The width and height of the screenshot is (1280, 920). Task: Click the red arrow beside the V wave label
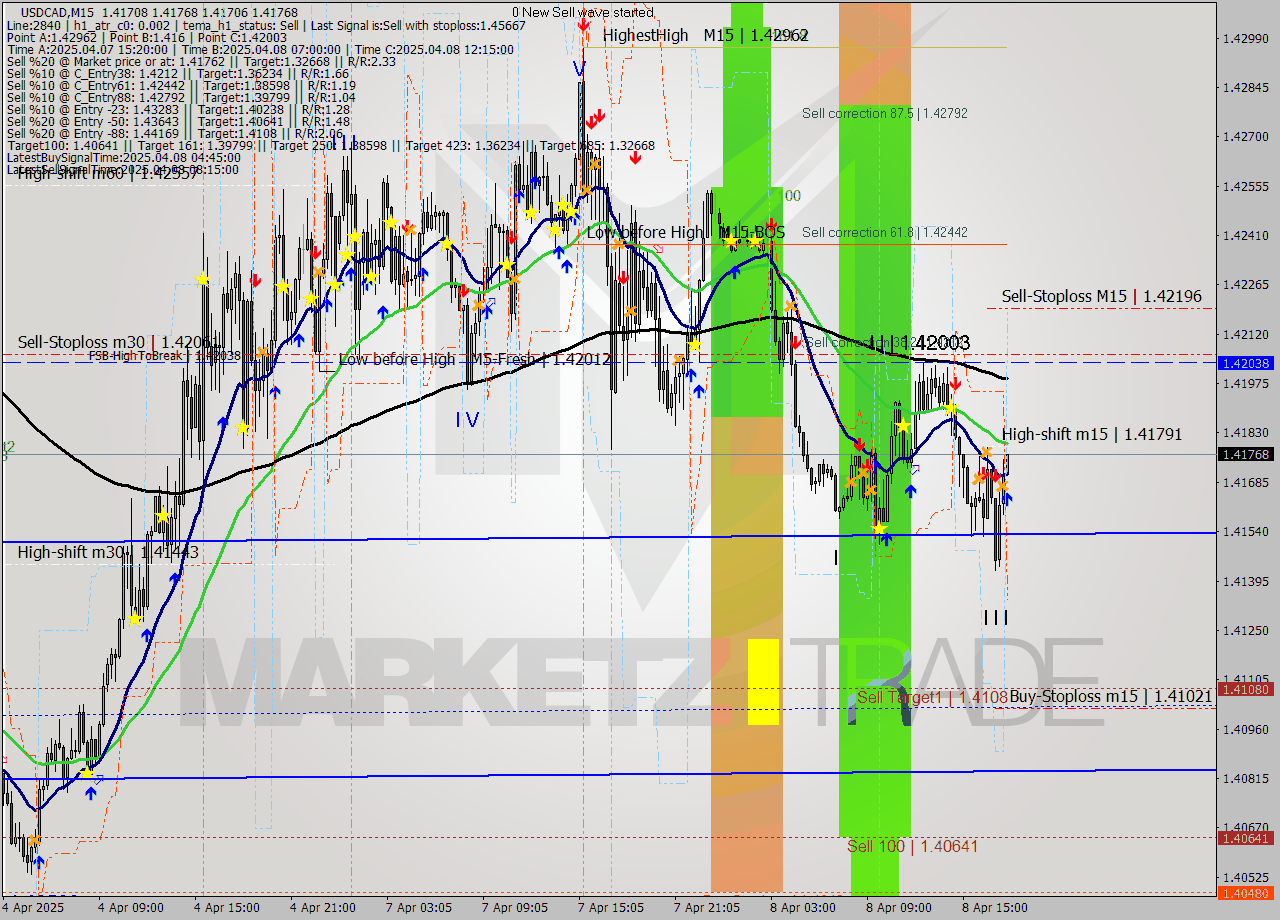coord(595,118)
